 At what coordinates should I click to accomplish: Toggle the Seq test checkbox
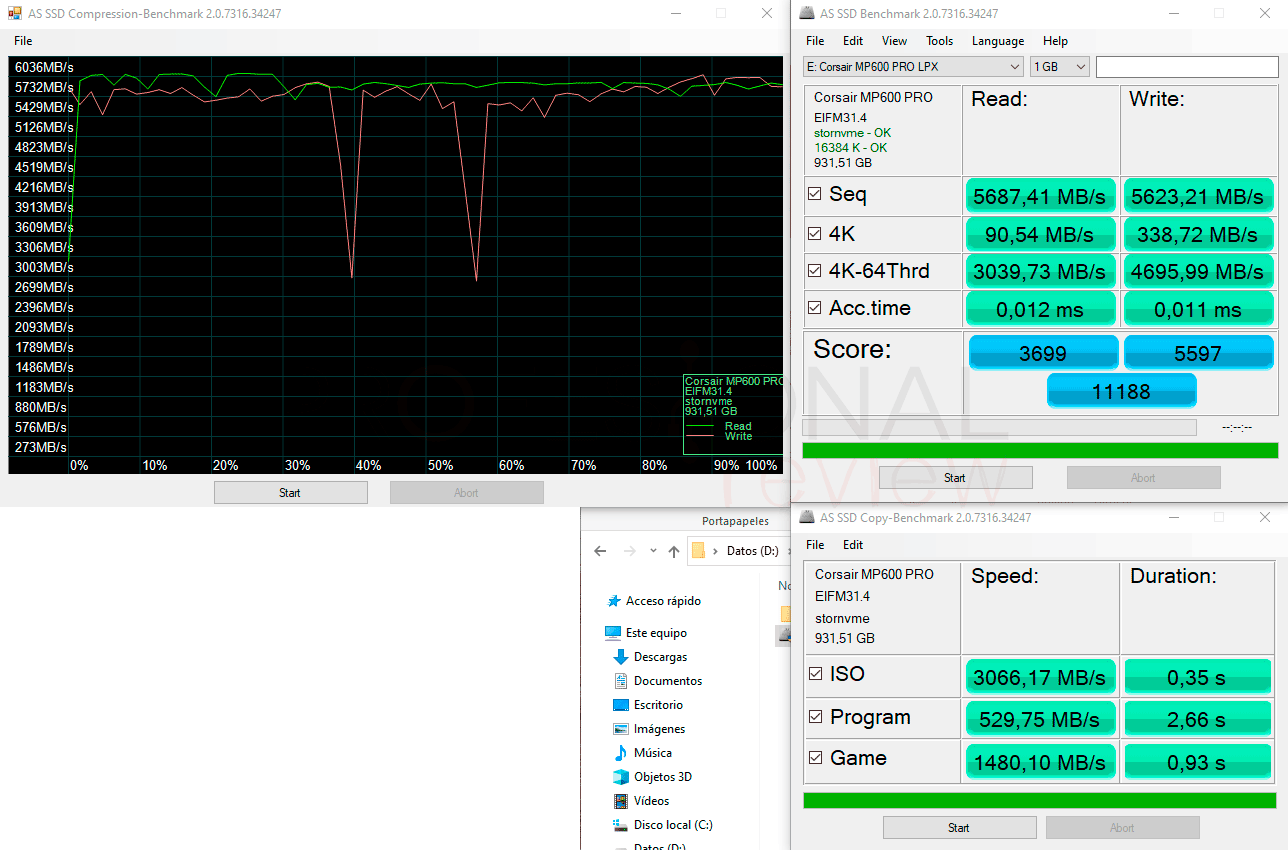coord(815,195)
